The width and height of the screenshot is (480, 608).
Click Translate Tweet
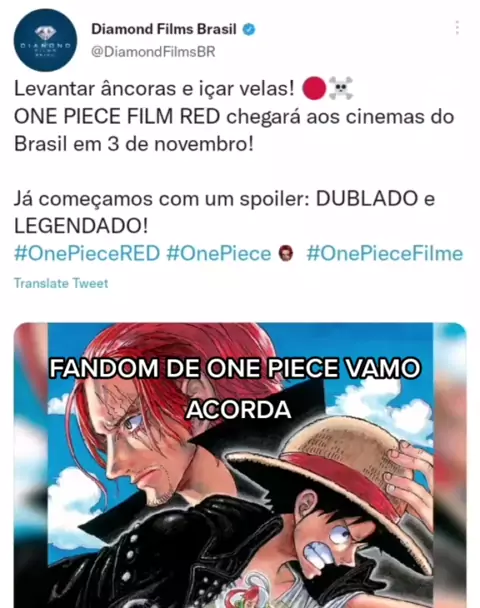[x=61, y=283]
